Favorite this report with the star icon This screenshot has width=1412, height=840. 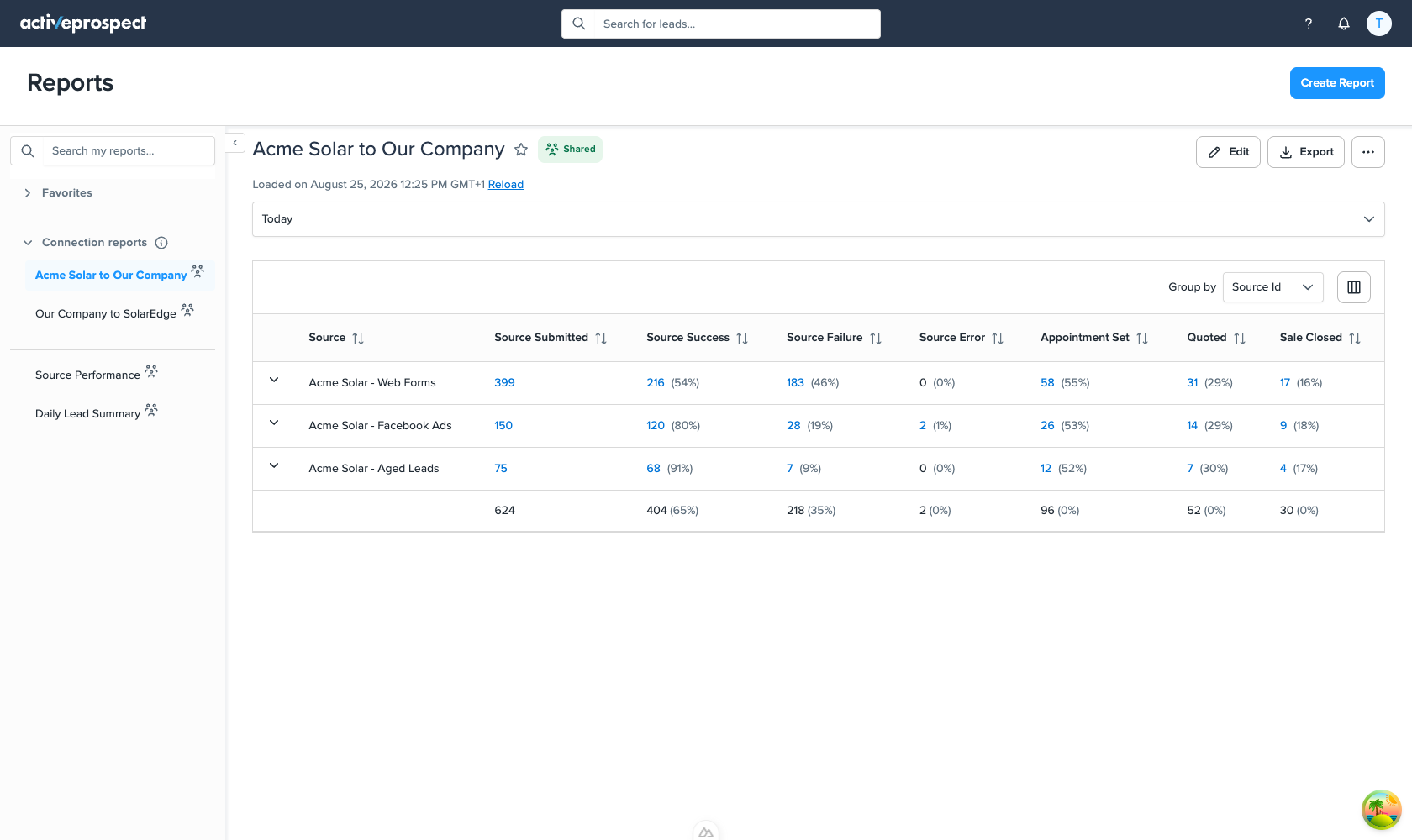point(521,150)
